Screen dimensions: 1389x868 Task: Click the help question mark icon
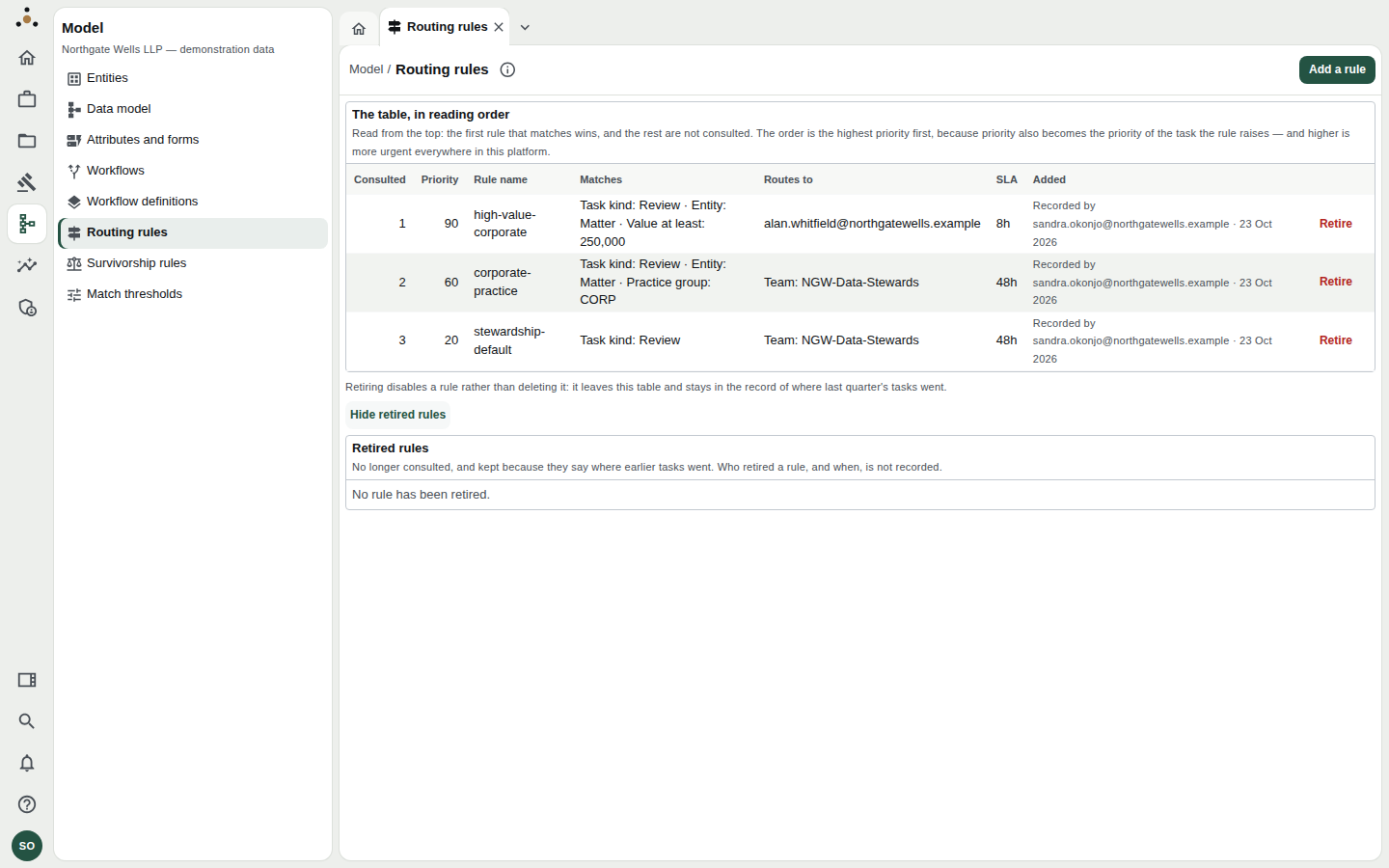click(27, 804)
